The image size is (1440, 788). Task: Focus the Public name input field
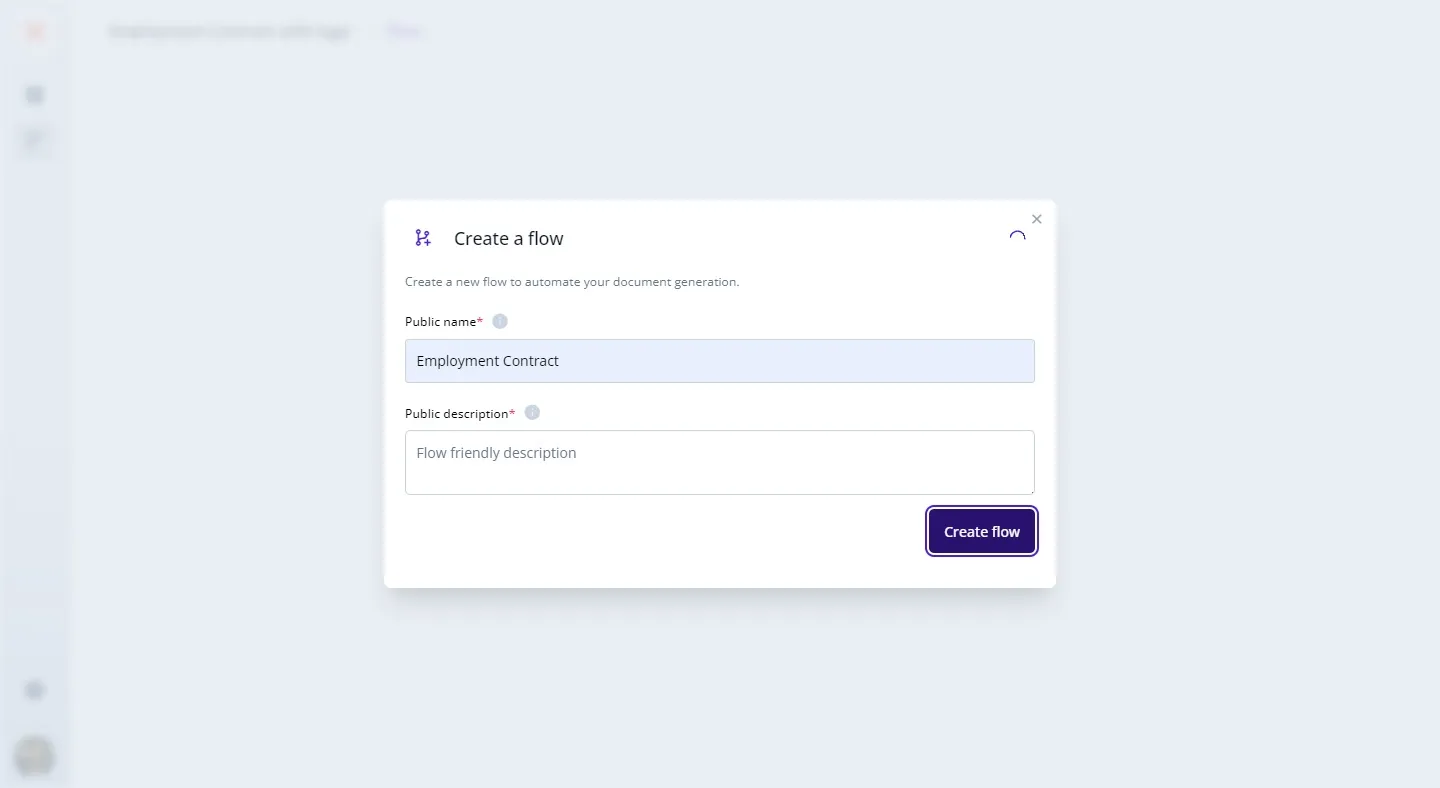tap(719, 361)
